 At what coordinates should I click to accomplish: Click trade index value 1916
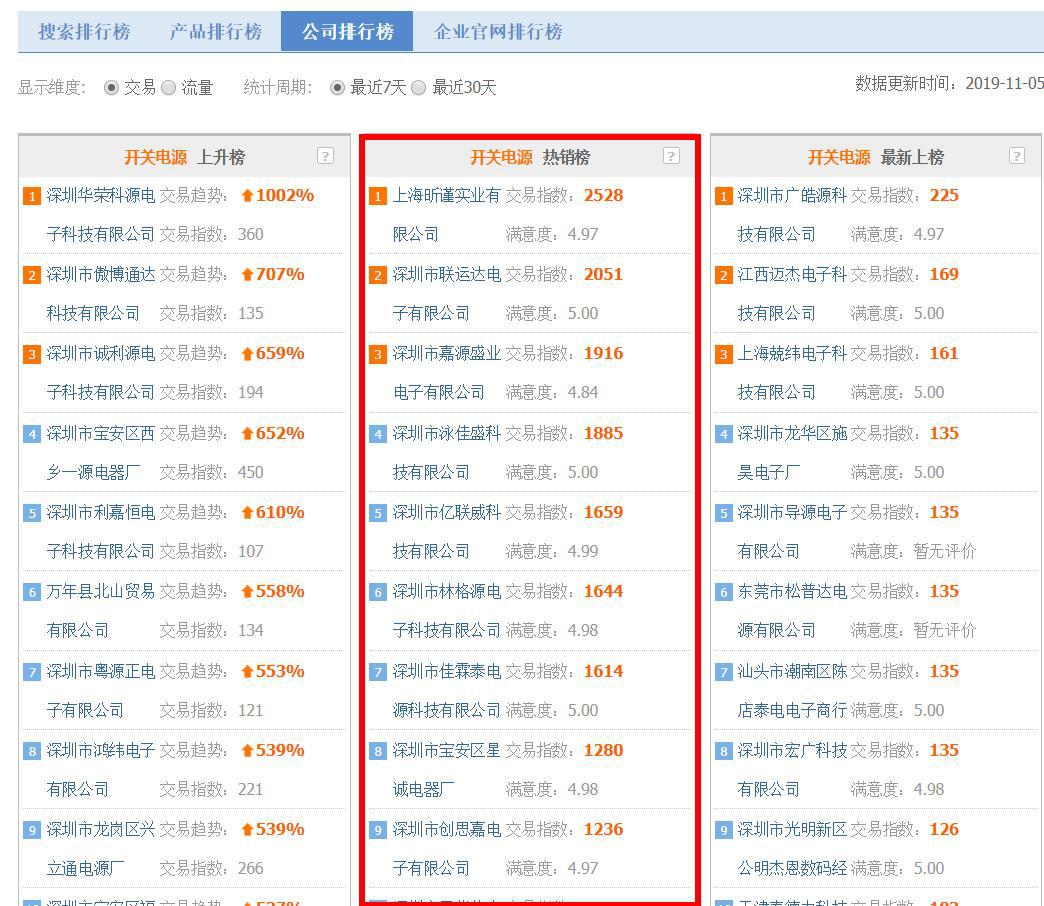click(603, 353)
